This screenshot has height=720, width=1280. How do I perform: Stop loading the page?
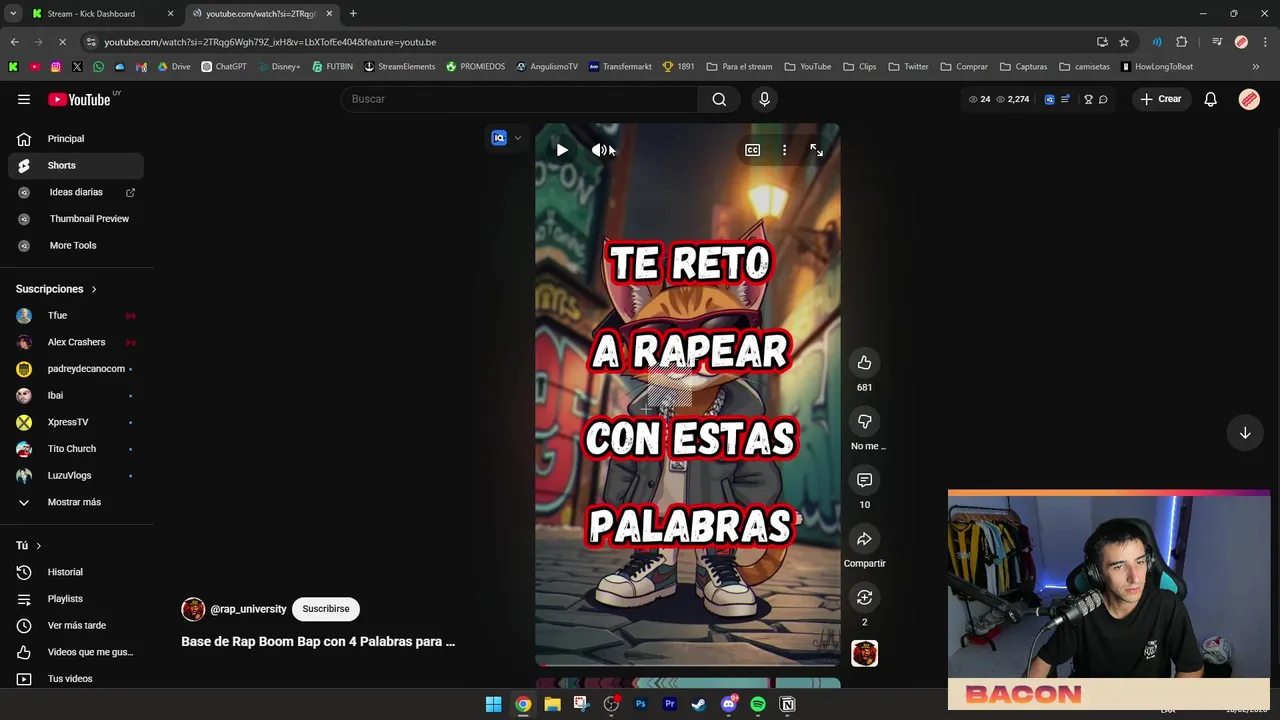click(62, 42)
